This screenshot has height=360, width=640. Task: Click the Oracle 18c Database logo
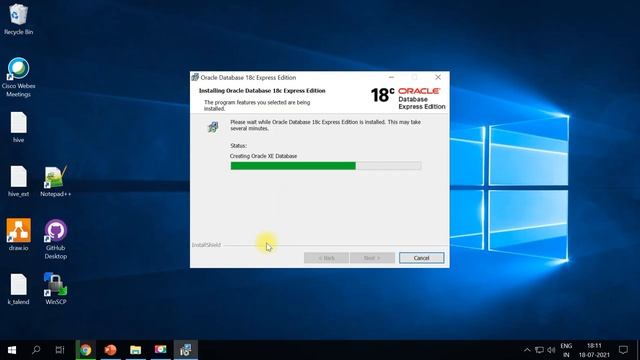tap(408, 98)
